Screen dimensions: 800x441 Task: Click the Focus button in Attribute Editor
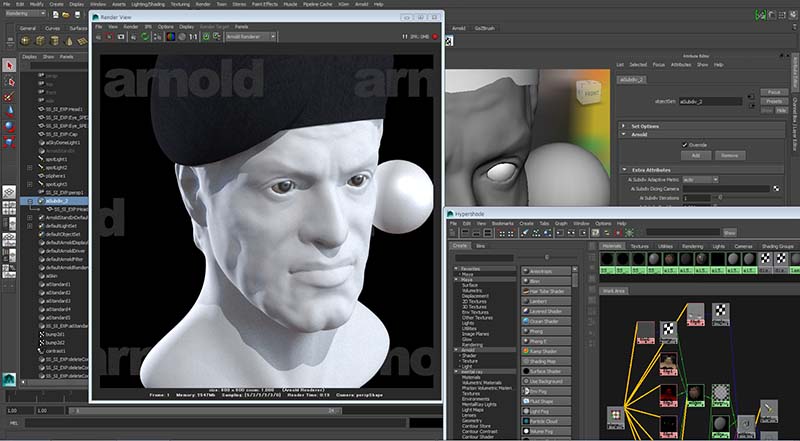click(x=774, y=92)
